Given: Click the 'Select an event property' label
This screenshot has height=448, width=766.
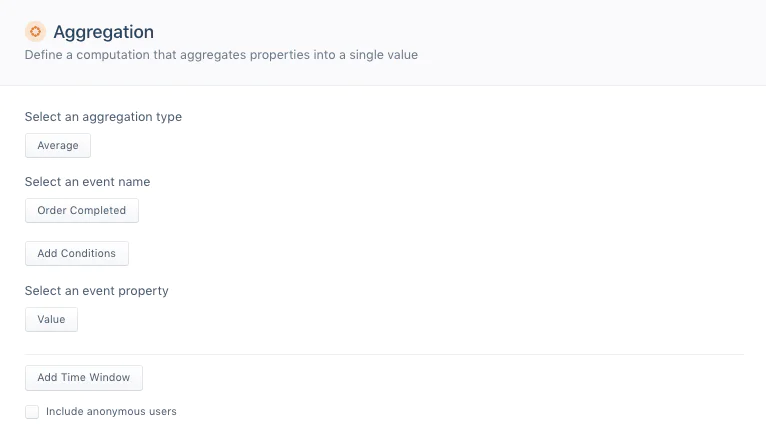Looking at the screenshot, I should pyautogui.click(x=97, y=291).
